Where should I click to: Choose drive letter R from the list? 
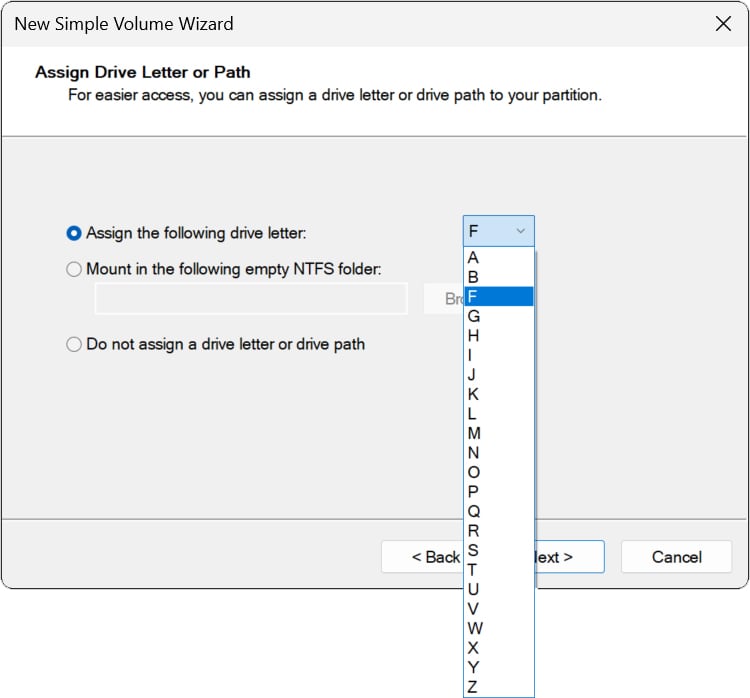(498, 530)
